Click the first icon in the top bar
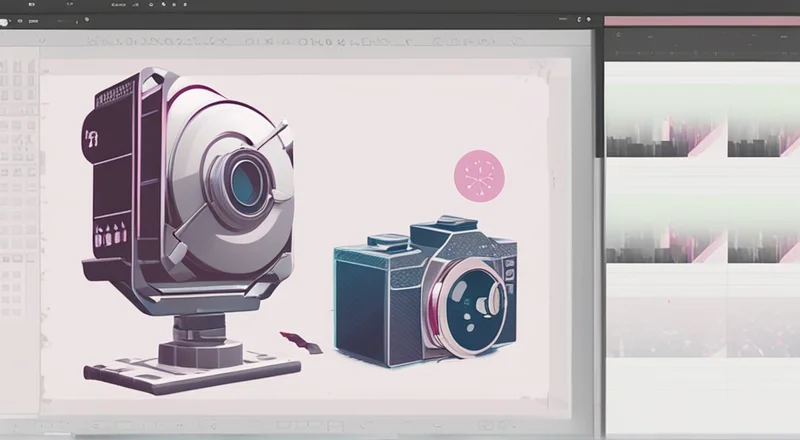Viewport: 800px width, 440px height. point(31,5)
